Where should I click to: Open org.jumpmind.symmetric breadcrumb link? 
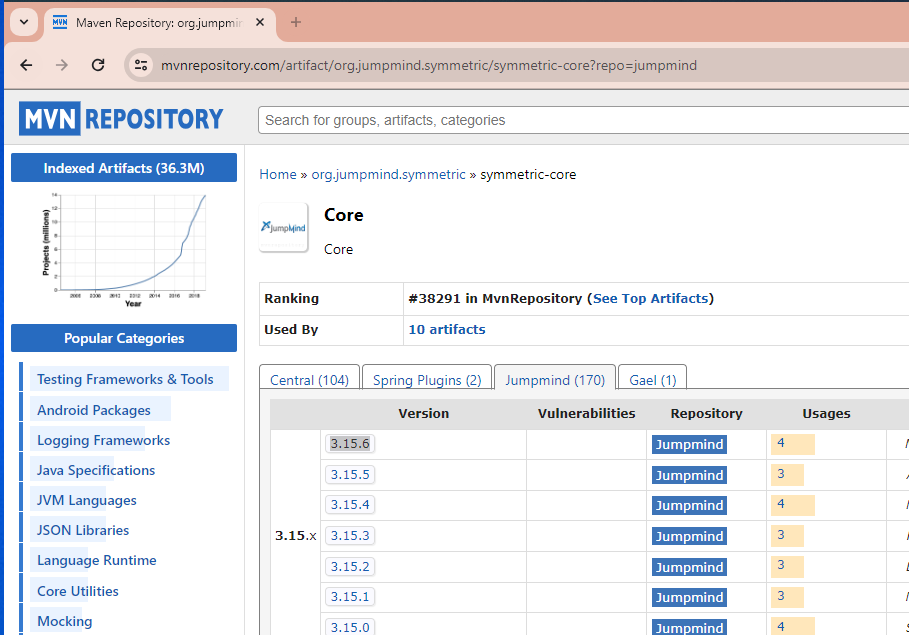(x=388, y=175)
